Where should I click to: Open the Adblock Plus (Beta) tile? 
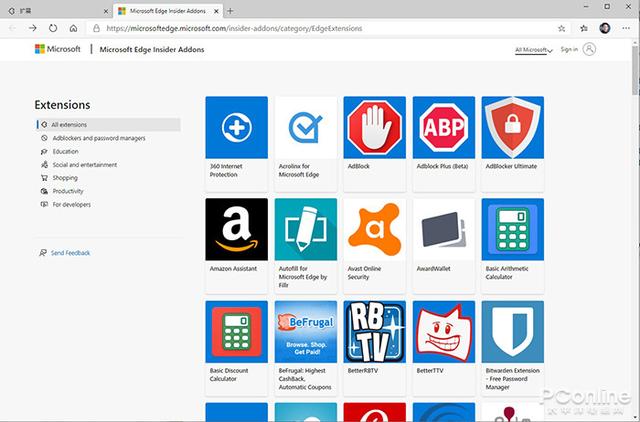[444, 144]
